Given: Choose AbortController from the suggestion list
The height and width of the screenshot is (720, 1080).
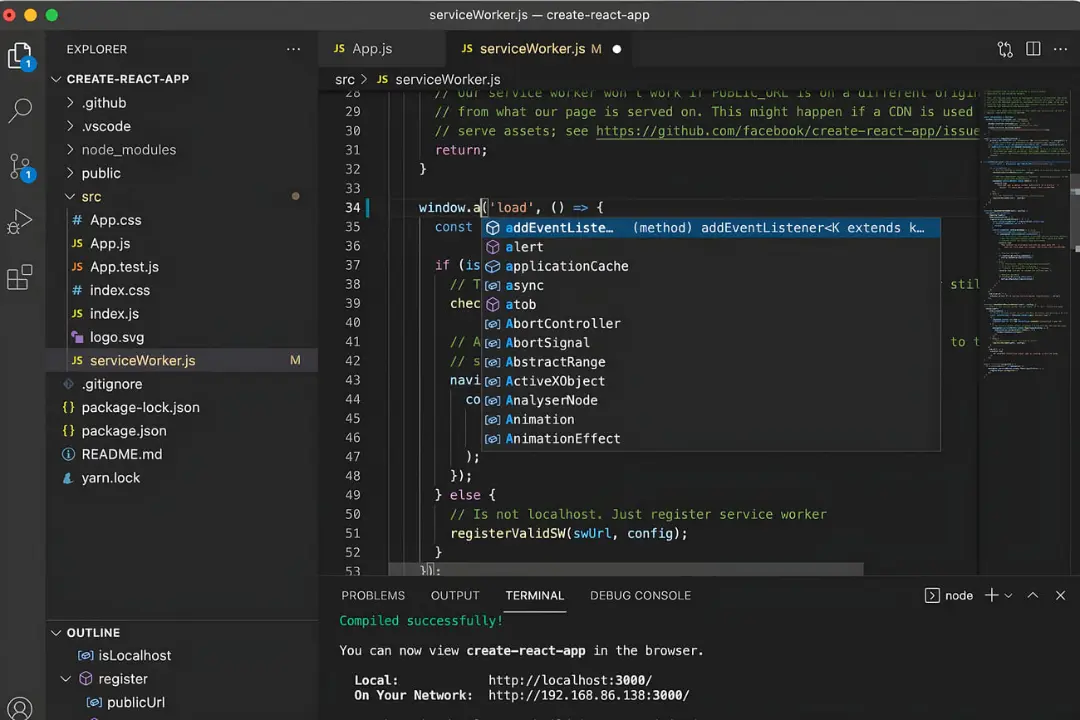Looking at the screenshot, I should coord(711,323).
